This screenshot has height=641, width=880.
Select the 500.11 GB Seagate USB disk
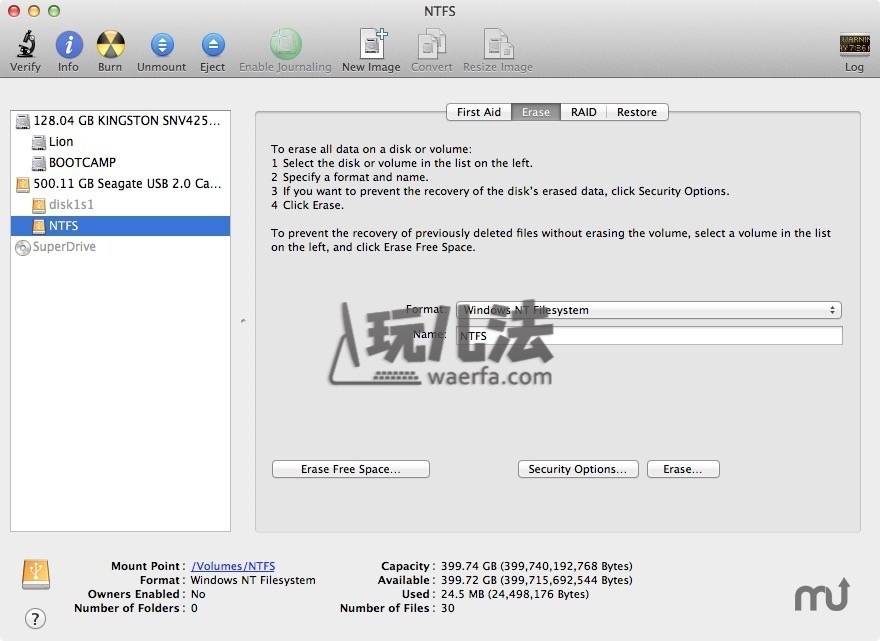pyautogui.click(x=126, y=184)
